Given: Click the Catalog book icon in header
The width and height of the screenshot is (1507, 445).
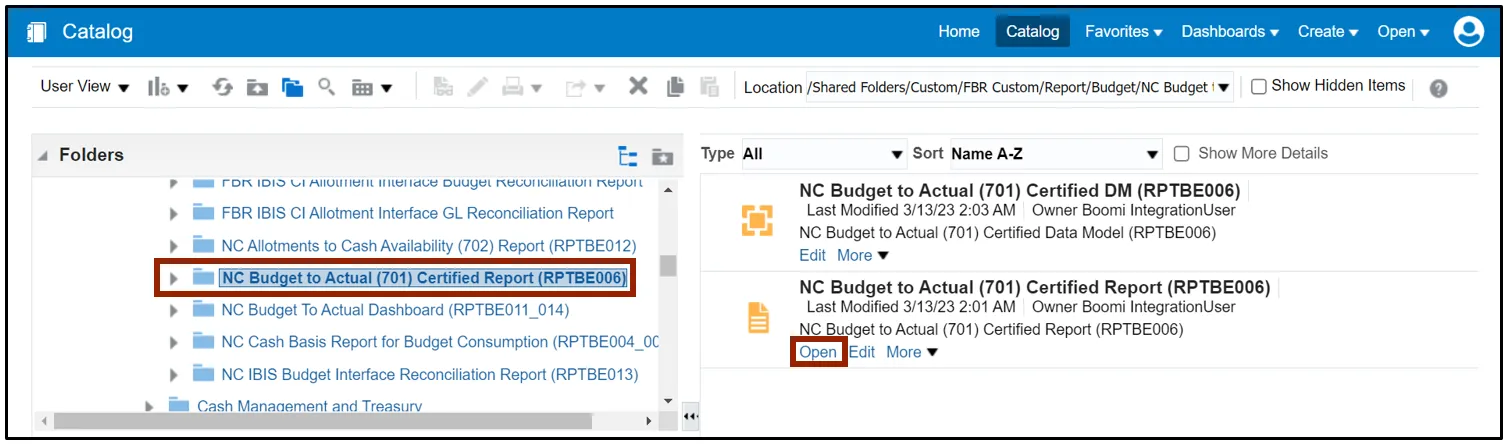Looking at the screenshot, I should 37,32.
